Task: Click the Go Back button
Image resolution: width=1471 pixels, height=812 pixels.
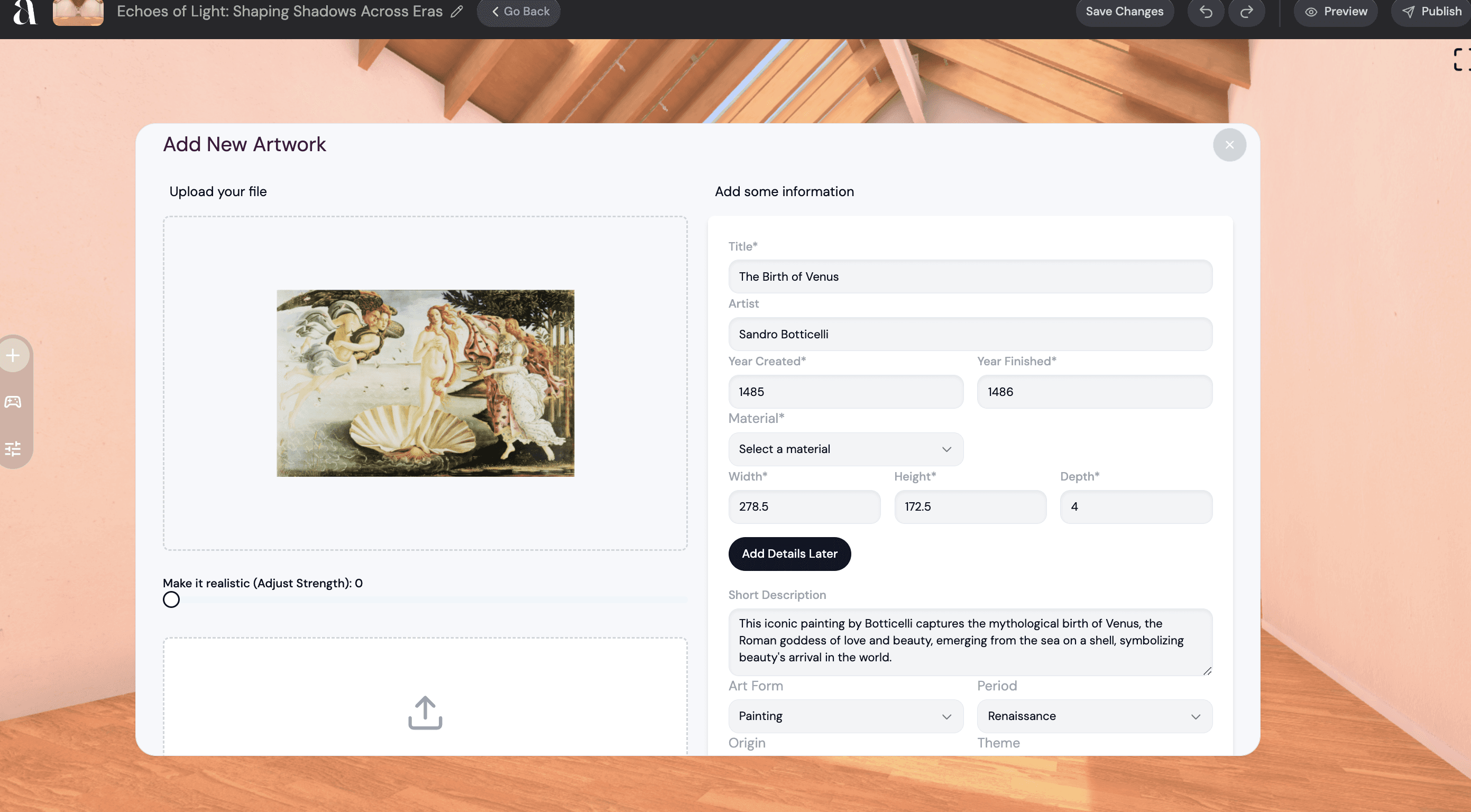Action: [x=519, y=12]
